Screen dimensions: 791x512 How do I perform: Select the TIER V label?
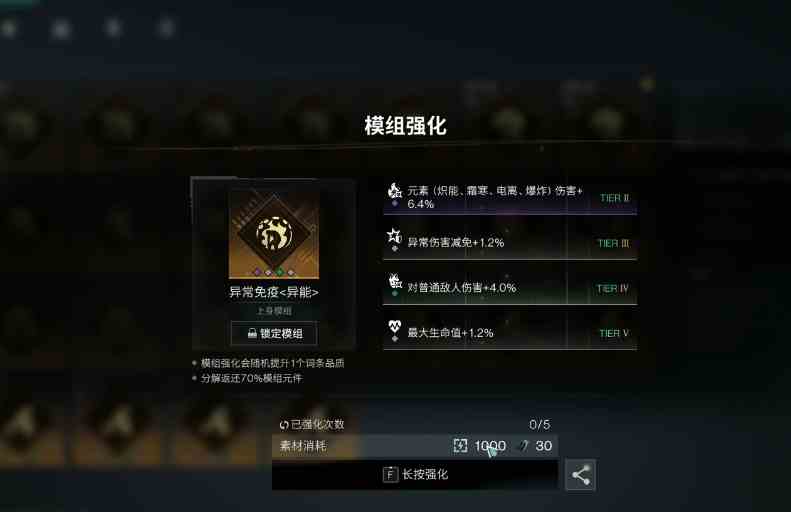click(x=614, y=333)
